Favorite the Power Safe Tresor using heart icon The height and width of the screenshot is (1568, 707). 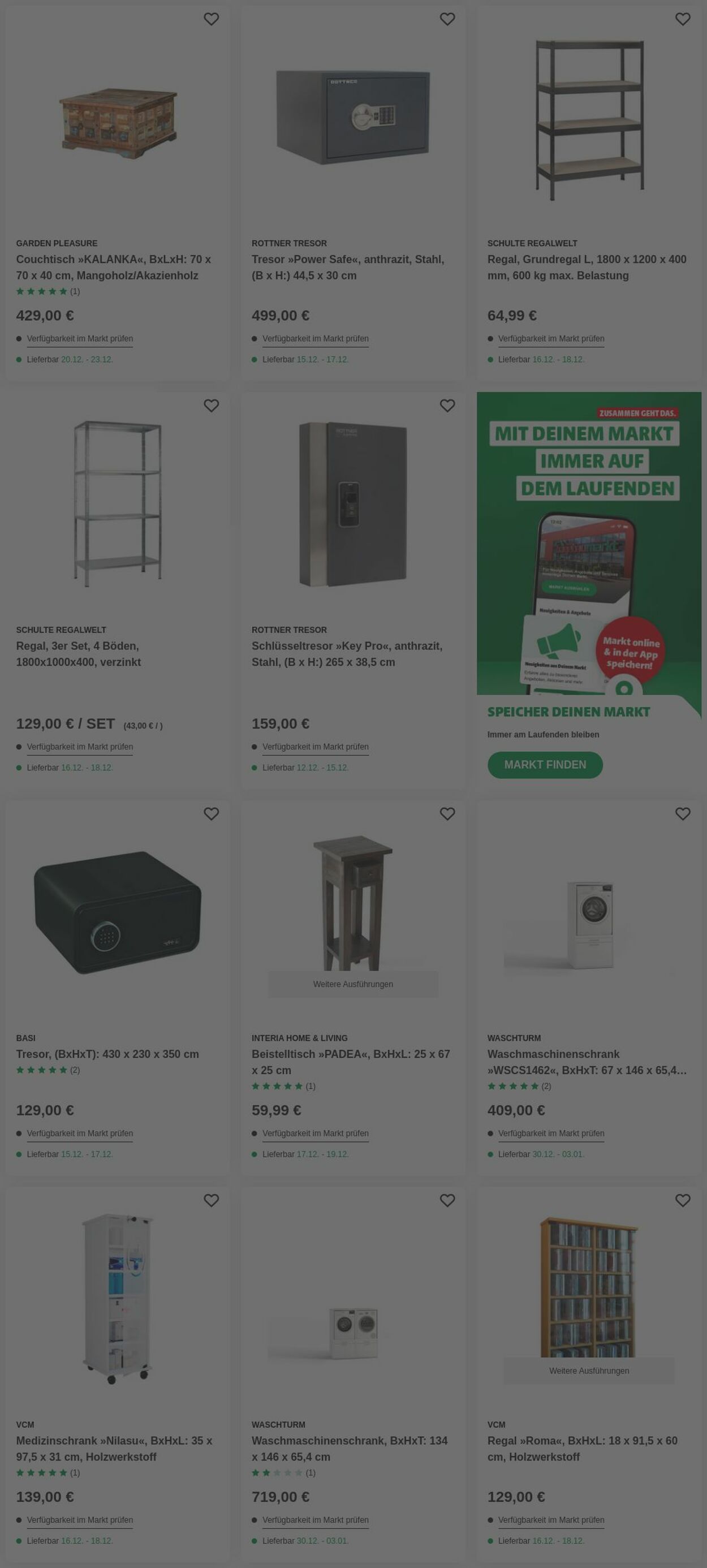447,19
